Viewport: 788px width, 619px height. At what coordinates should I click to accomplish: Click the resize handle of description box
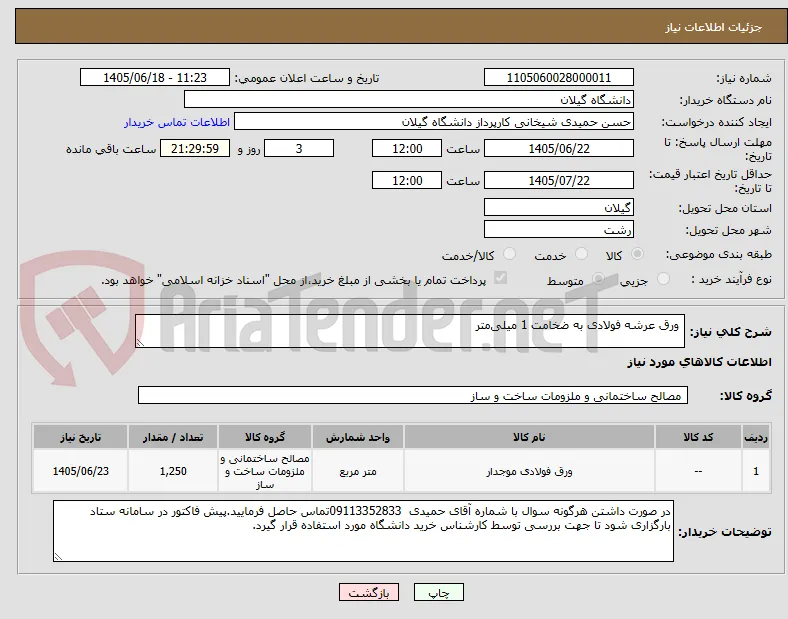140,343
